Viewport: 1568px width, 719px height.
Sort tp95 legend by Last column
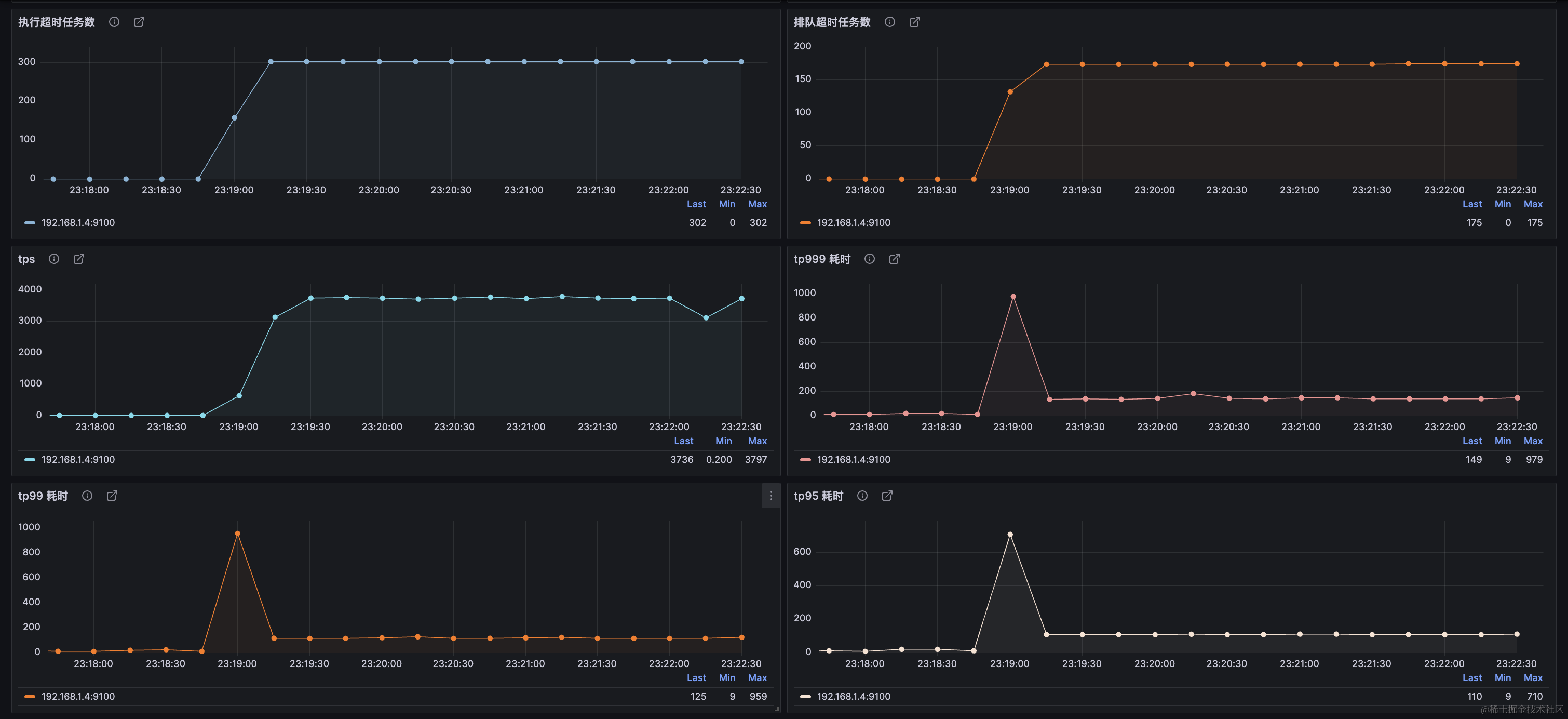(x=1471, y=677)
